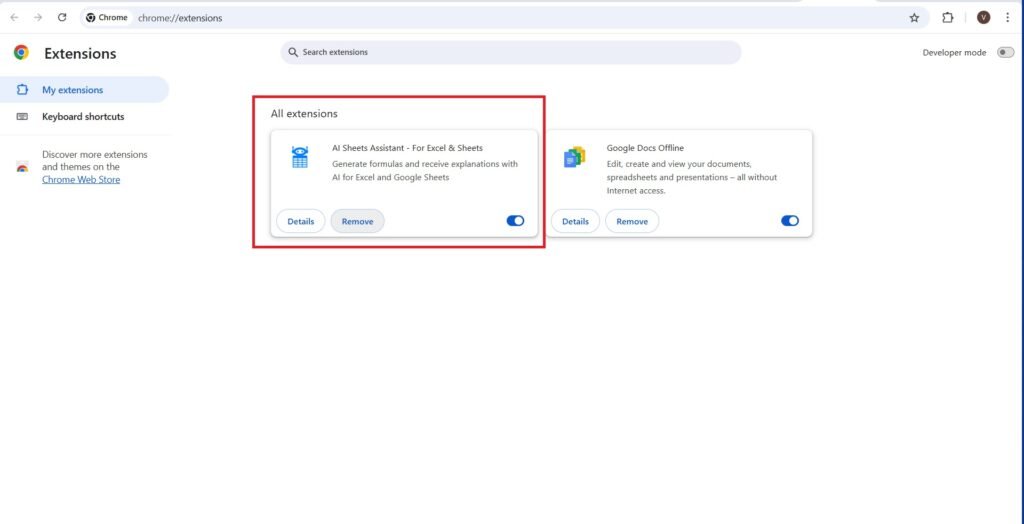1024x524 pixels.
Task: Turn off Google Docs Offline extension
Action: (x=790, y=221)
